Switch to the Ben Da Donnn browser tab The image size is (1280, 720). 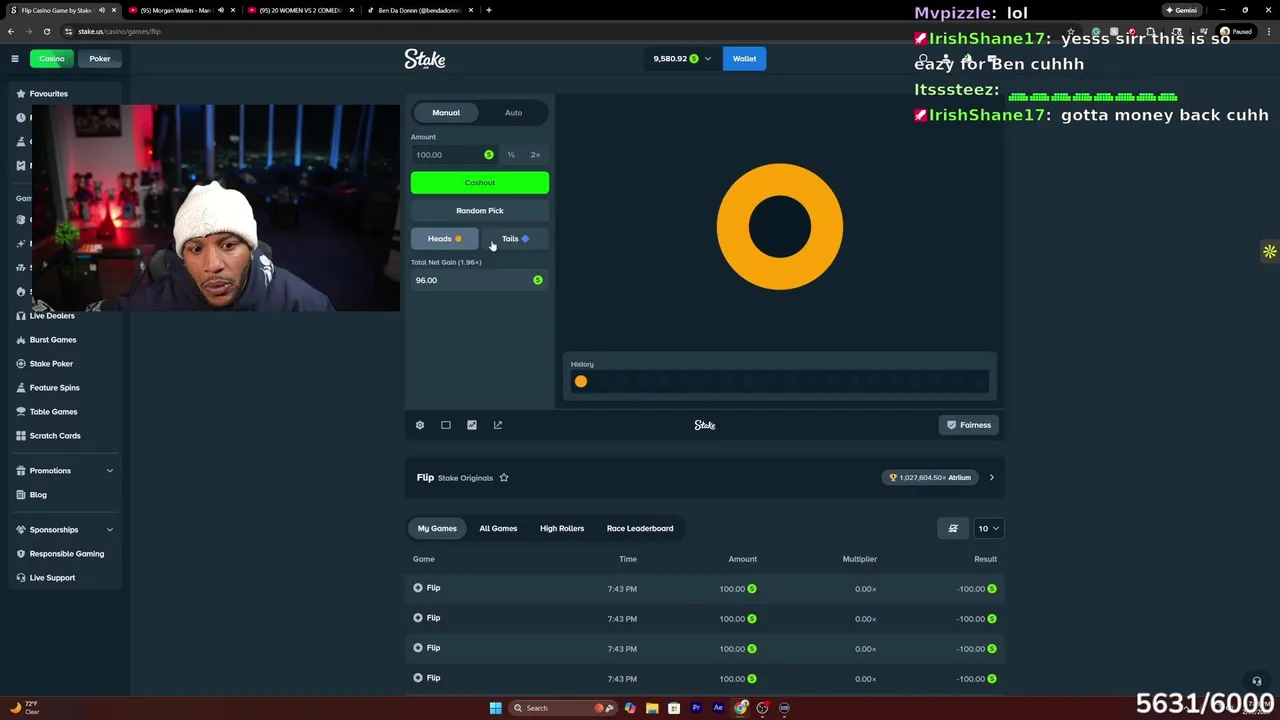pyautogui.click(x=420, y=10)
